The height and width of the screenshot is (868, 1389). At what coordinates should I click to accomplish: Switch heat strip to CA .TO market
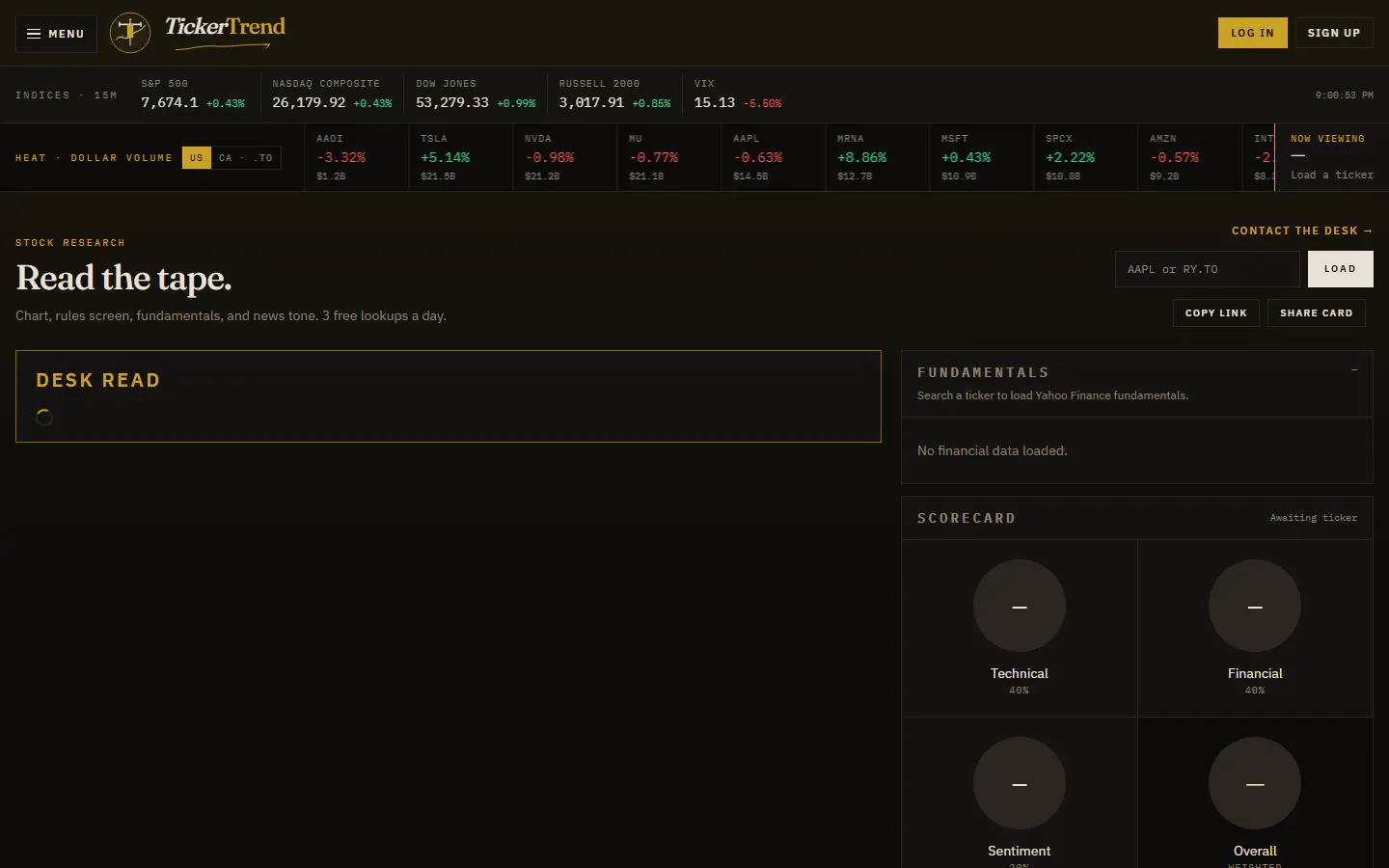246,157
